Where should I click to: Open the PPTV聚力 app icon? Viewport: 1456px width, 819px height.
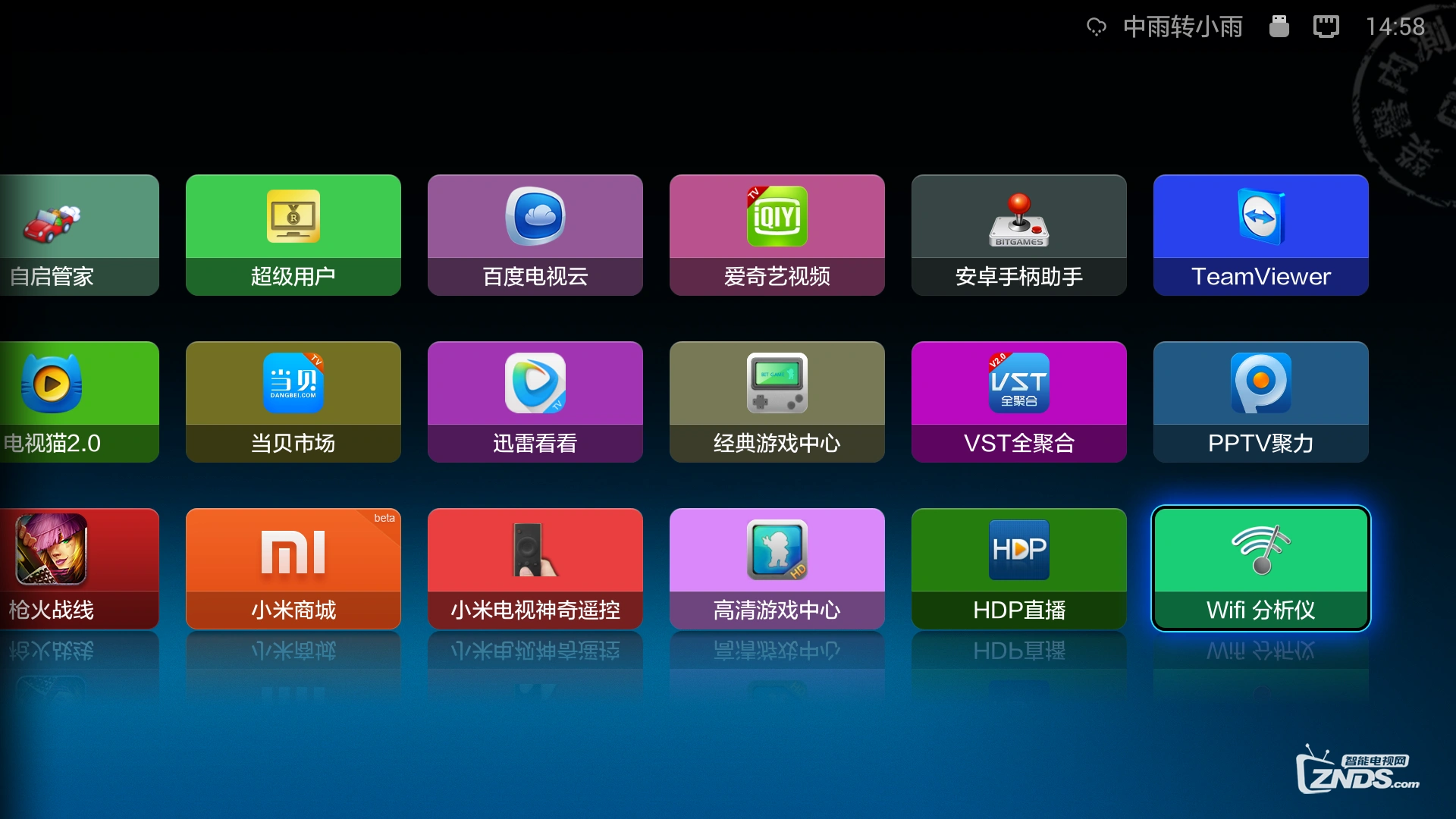tap(1261, 383)
